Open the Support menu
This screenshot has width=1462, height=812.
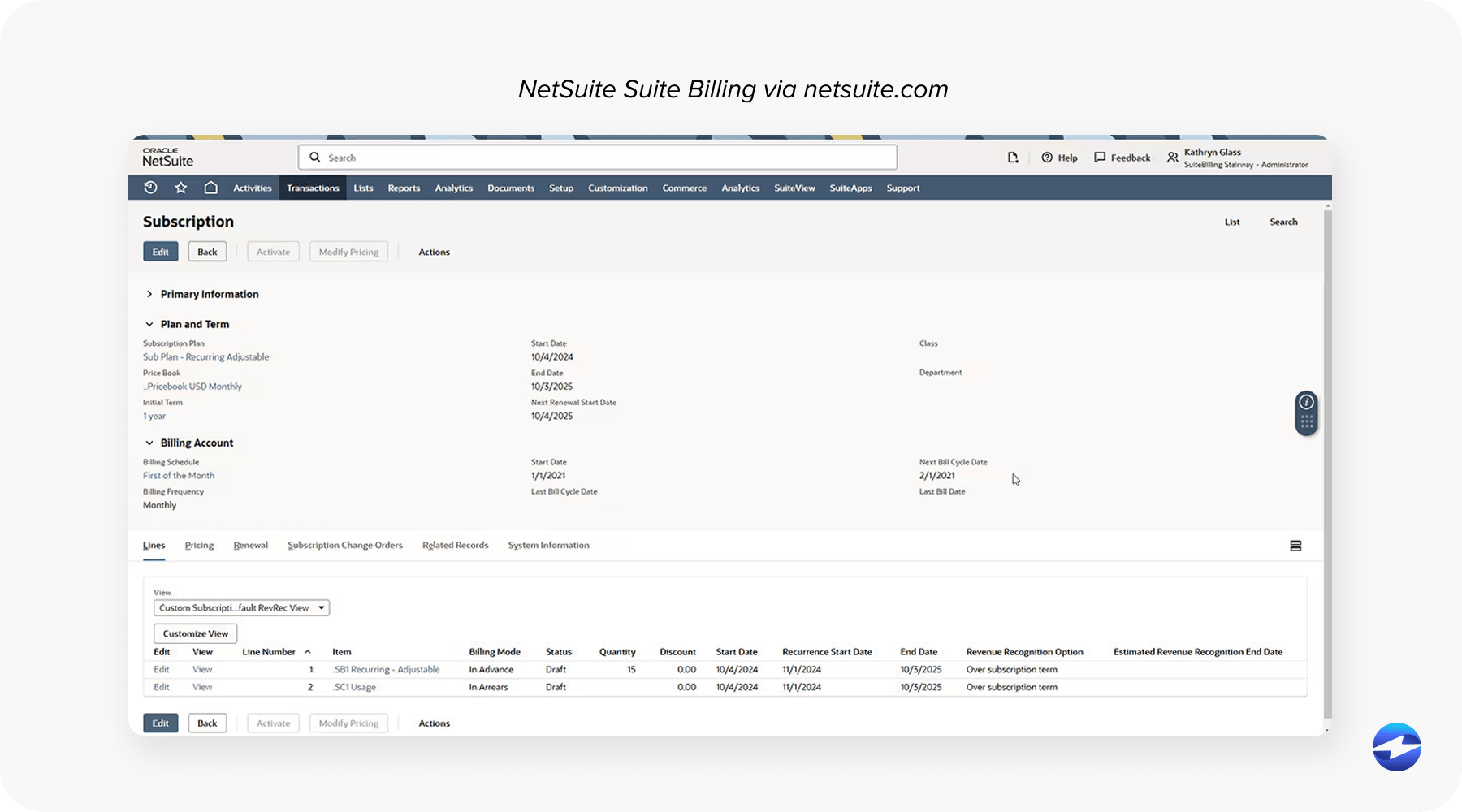coord(903,188)
